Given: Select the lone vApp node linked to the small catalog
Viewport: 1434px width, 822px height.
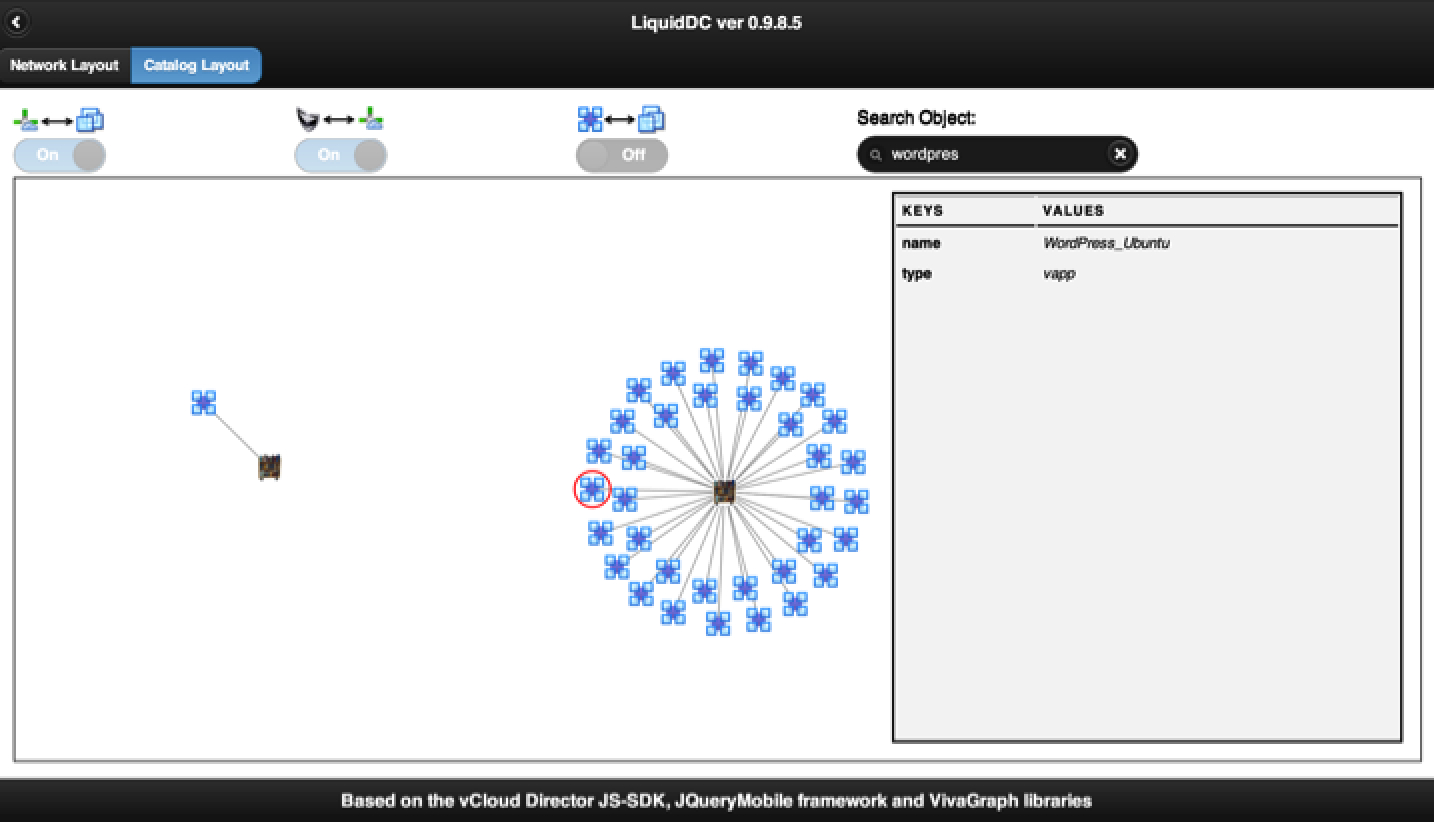Looking at the screenshot, I should 204,403.
